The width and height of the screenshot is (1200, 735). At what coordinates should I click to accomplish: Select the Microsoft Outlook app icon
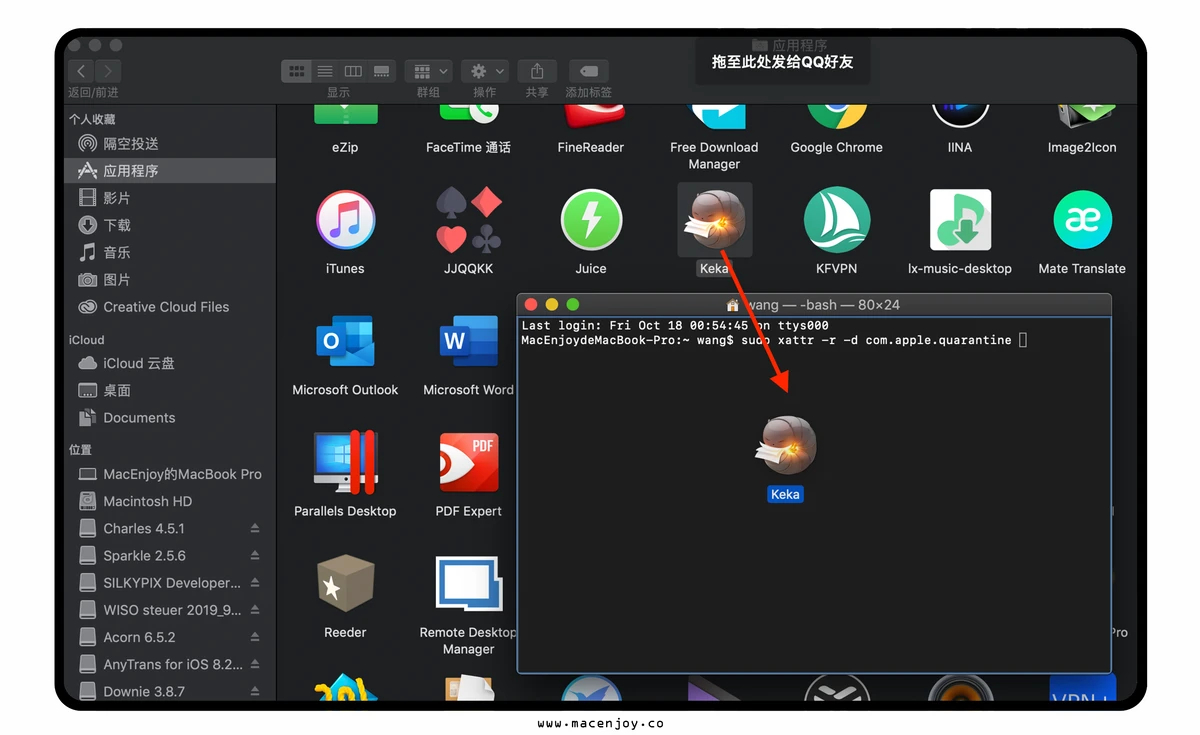(x=345, y=342)
